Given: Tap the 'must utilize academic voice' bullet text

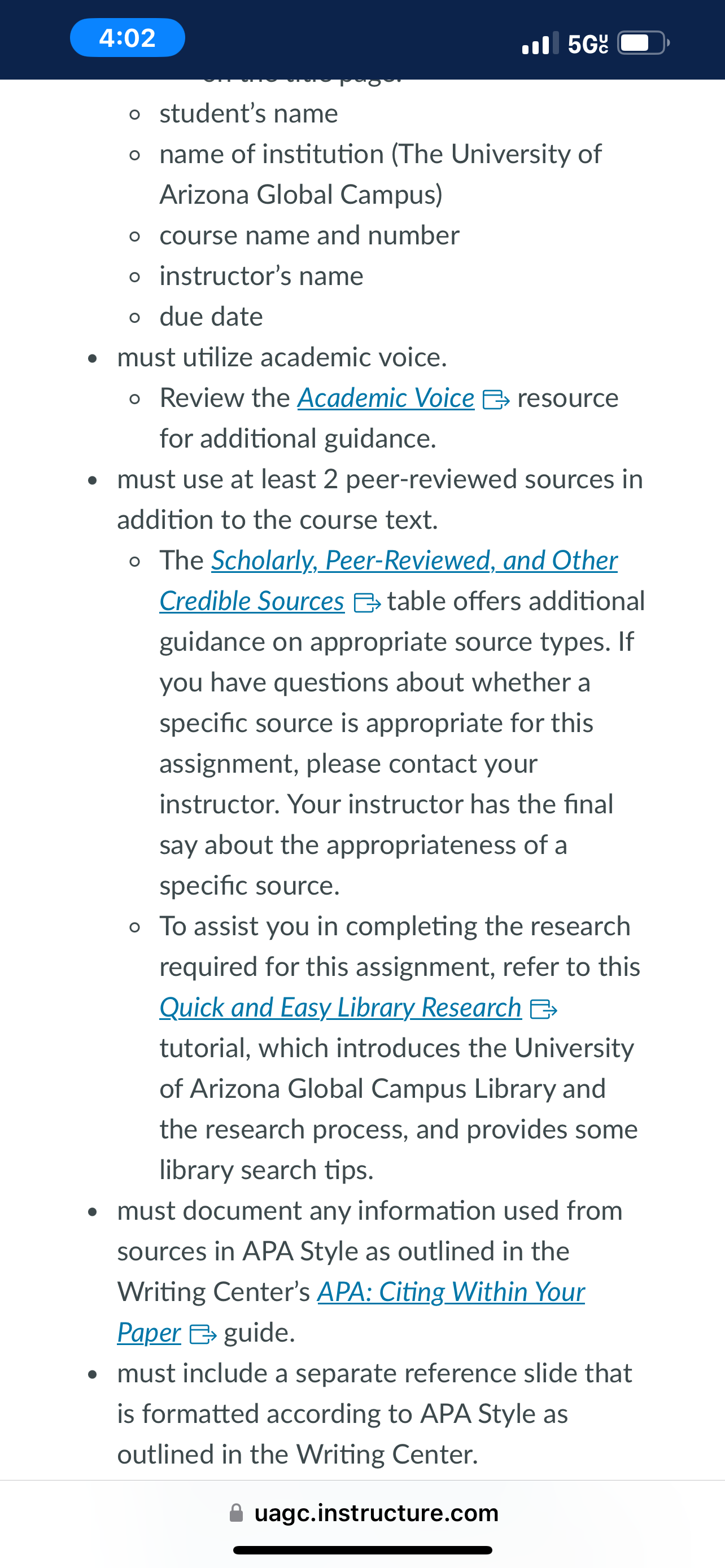Looking at the screenshot, I should tap(282, 357).
